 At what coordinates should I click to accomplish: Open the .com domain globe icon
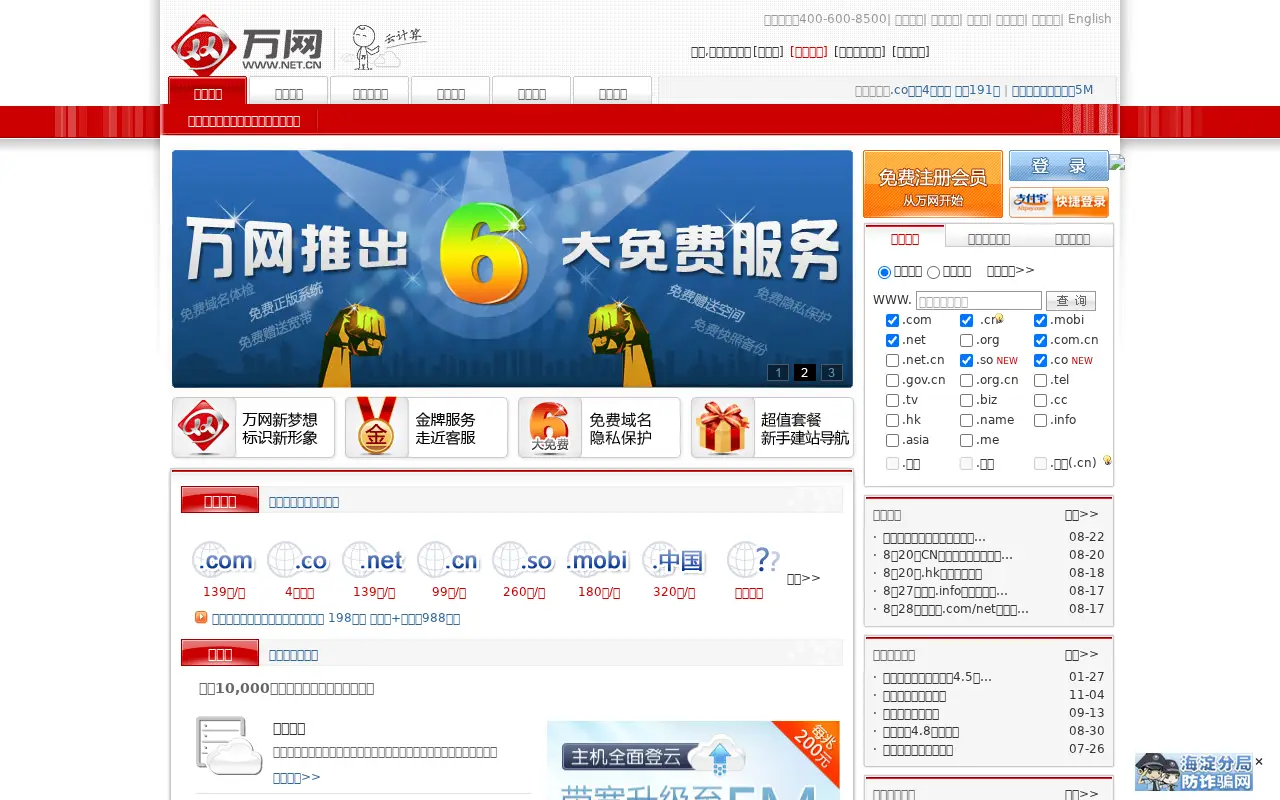click(x=223, y=560)
